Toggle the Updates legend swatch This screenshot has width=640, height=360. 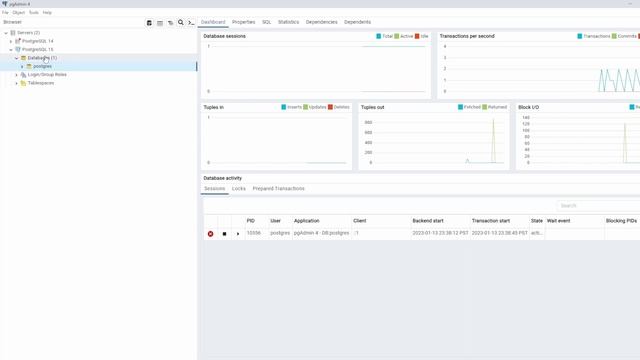(305, 107)
